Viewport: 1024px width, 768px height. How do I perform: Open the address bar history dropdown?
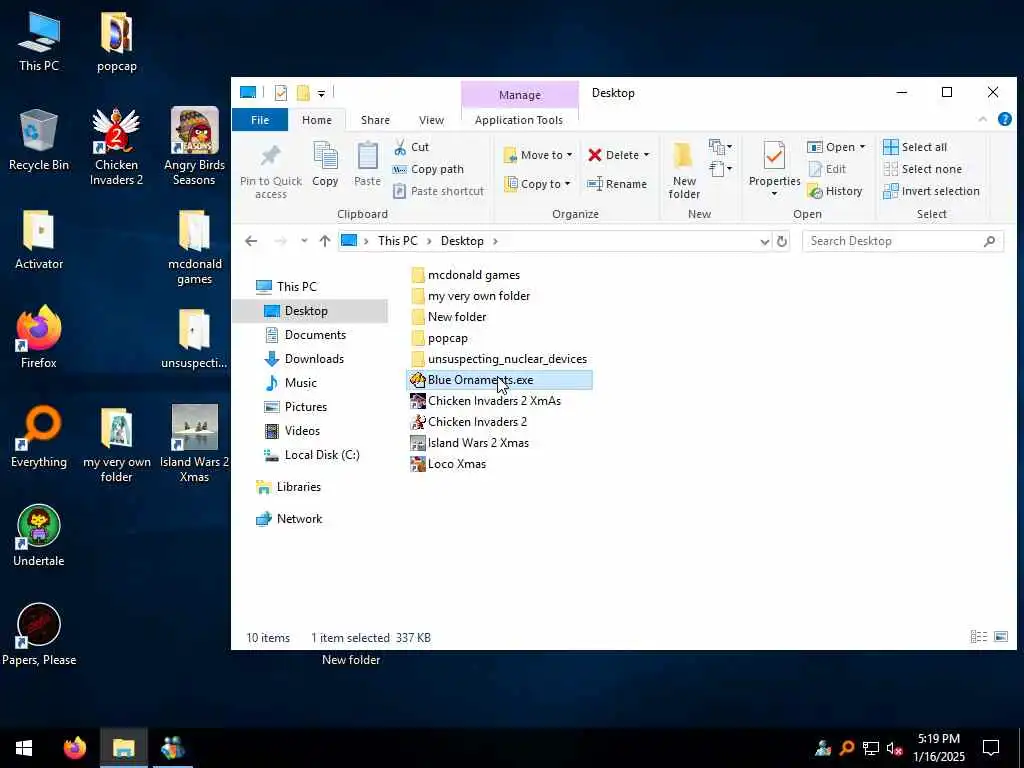(765, 242)
